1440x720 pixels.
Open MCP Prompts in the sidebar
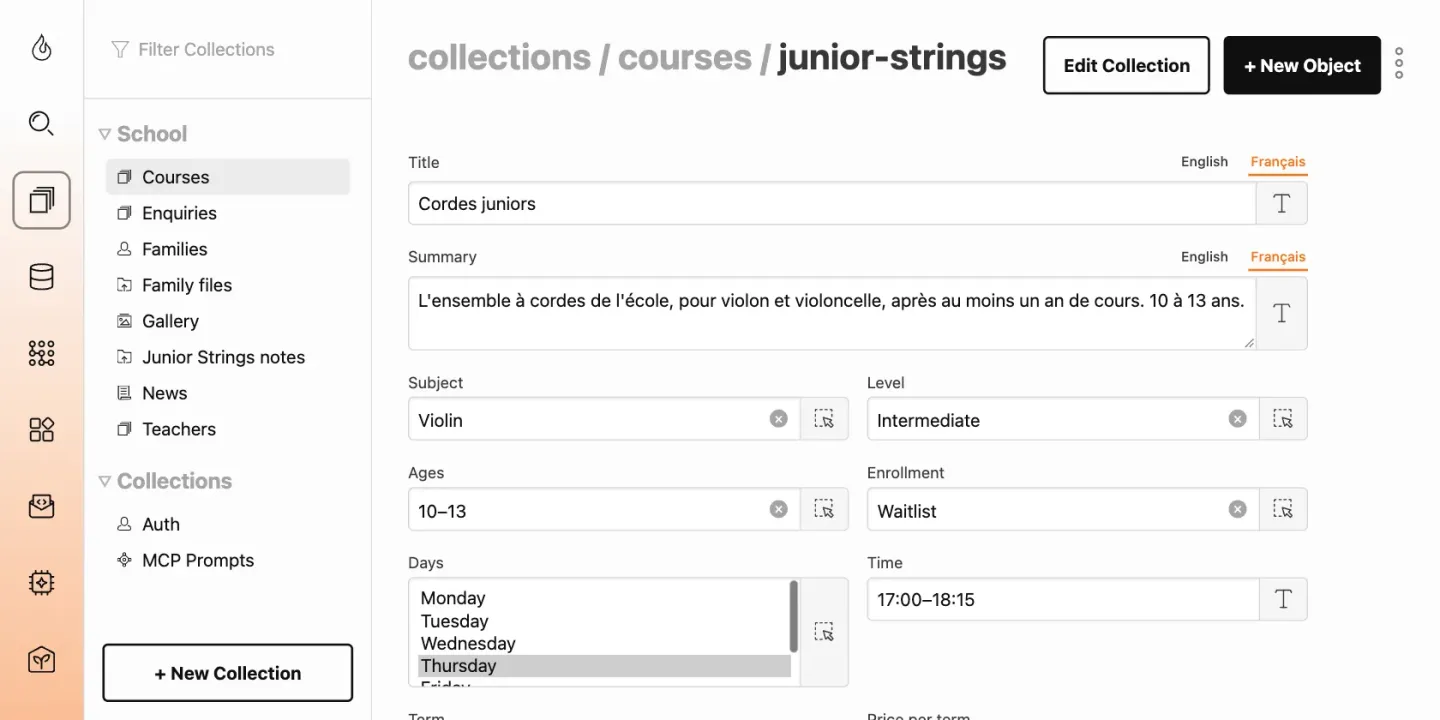coord(228,560)
